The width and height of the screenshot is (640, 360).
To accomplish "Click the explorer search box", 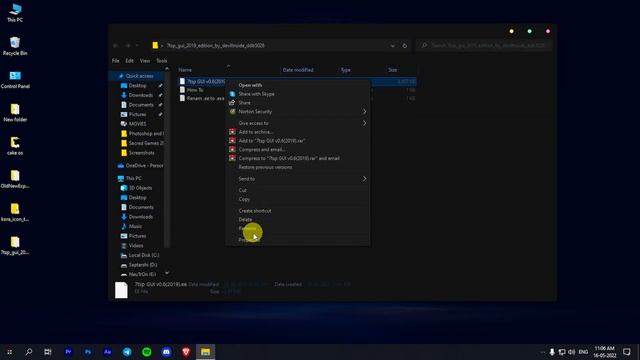I will (x=484, y=46).
